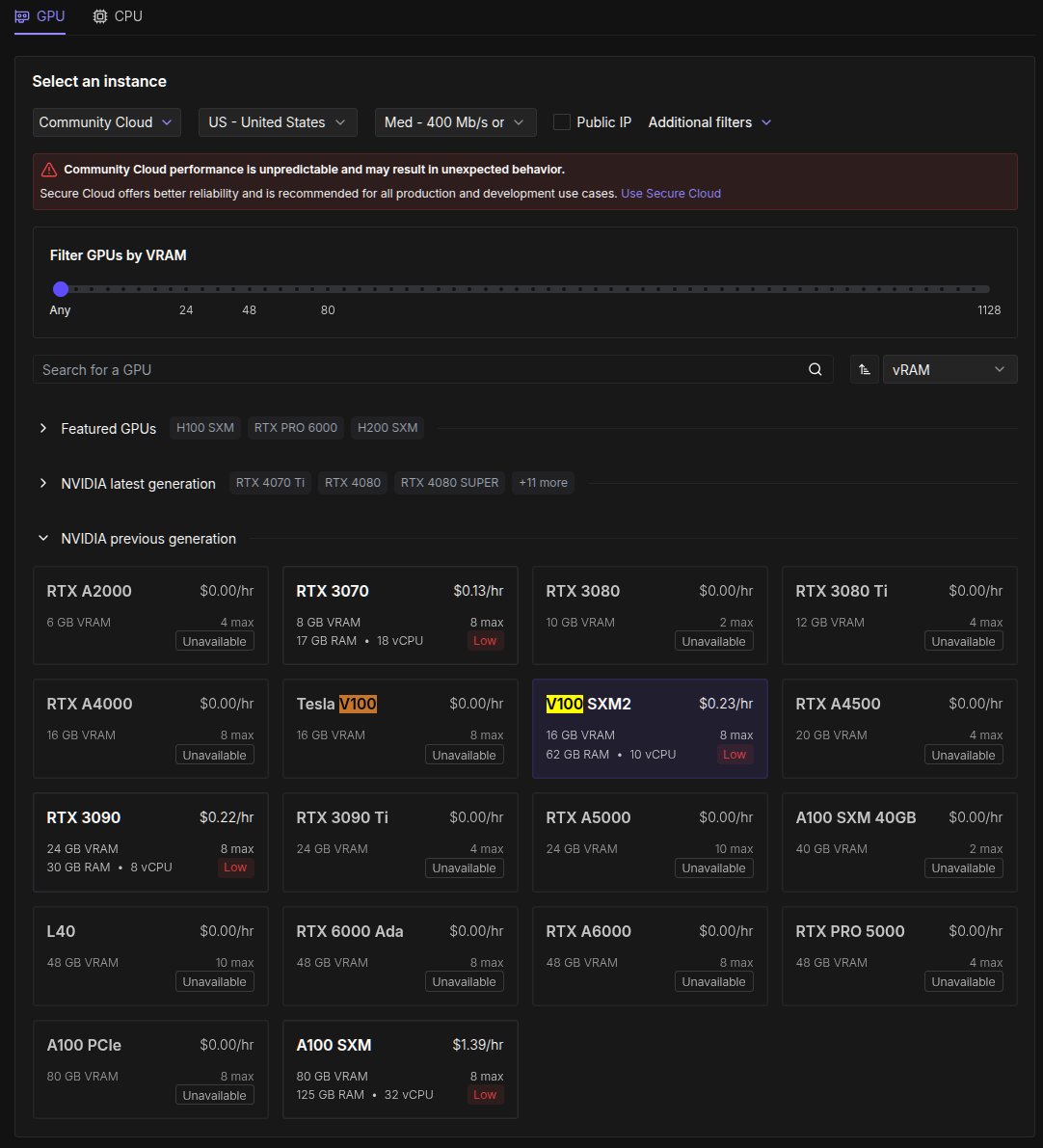1043x1148 pixels.
Task: Click the RTX PRO 6000 featured chip
Action: 295,428
